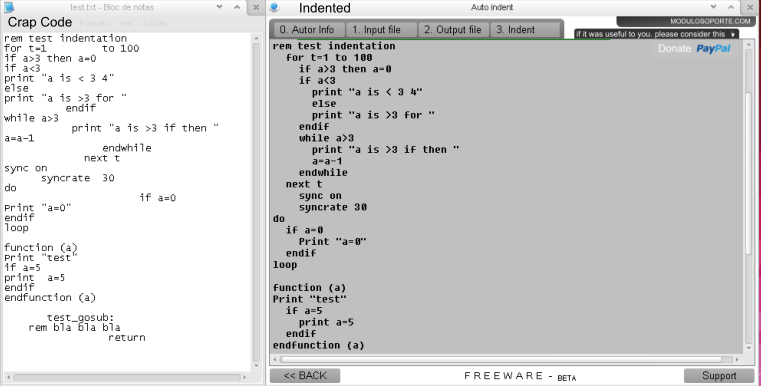The height and width of the screenshot is (386, 761).
Task: Click 'test_gosub:' line in Notepad
Action: (81, 318)
